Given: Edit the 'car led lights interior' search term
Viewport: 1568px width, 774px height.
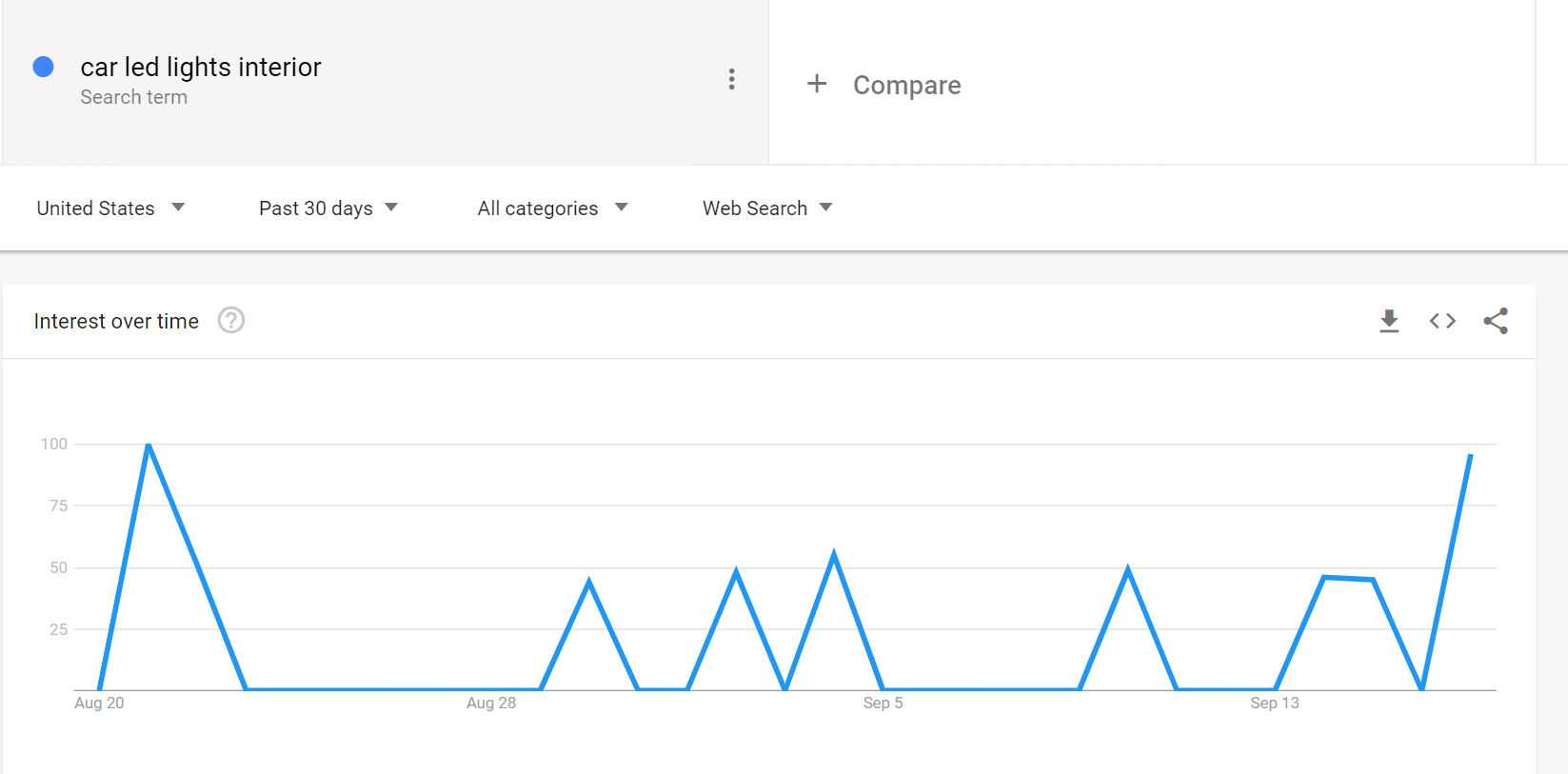Looking at the screenshot, I should (201, 67).
